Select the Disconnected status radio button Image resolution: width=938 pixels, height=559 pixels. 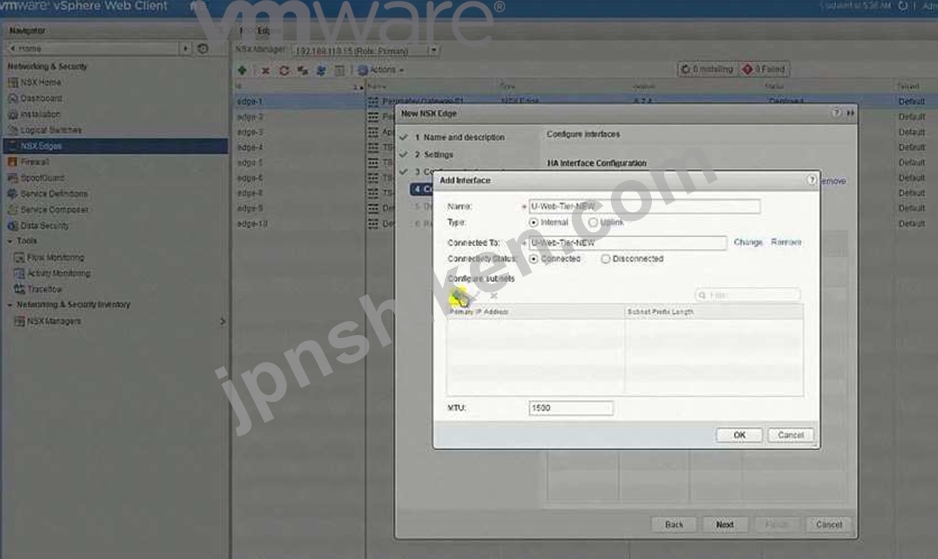pos(605,259)
